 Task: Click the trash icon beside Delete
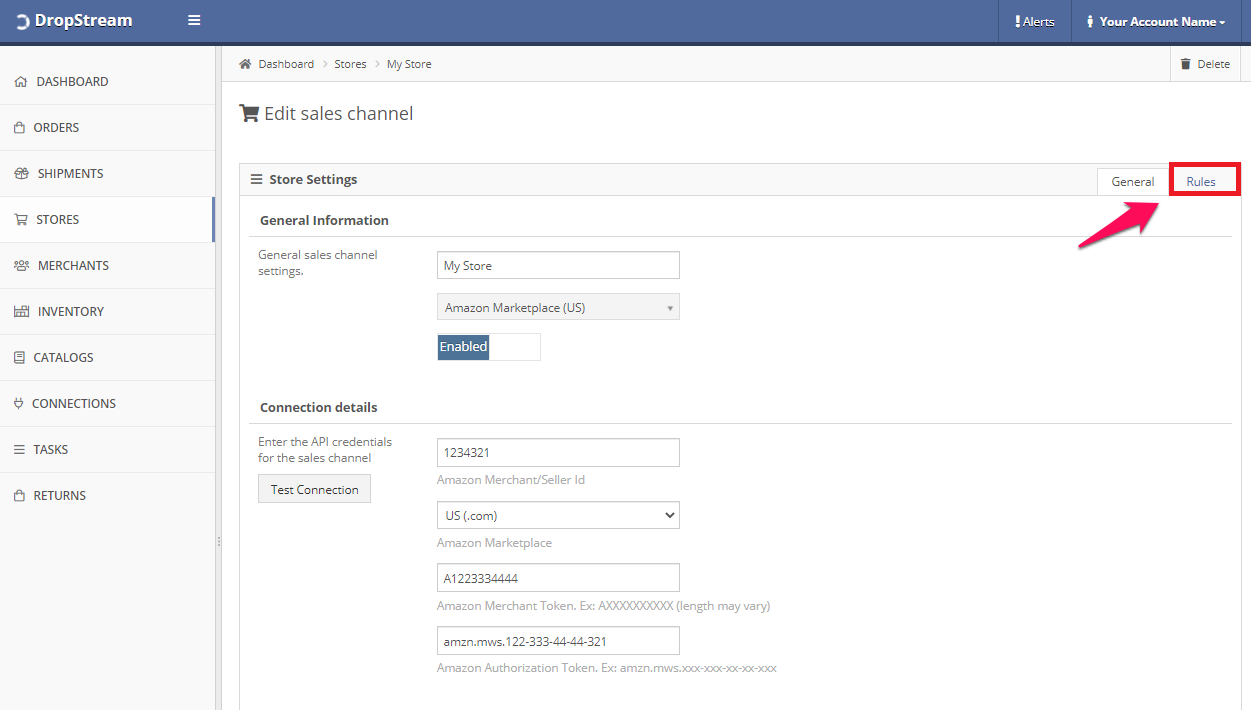1186,64
